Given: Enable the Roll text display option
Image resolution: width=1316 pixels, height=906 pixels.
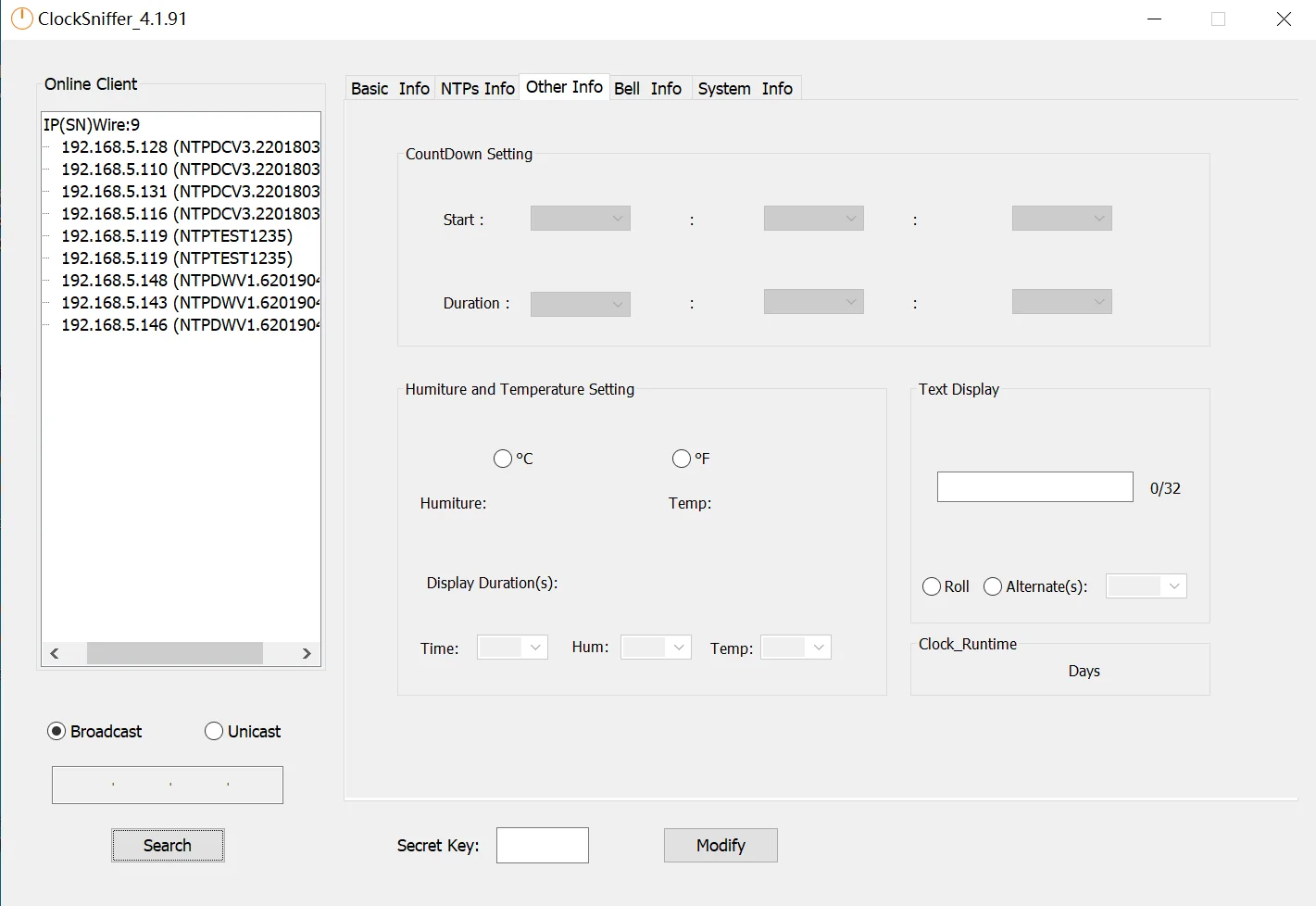Looking at the screenshot, I should [x=932, y=586].
